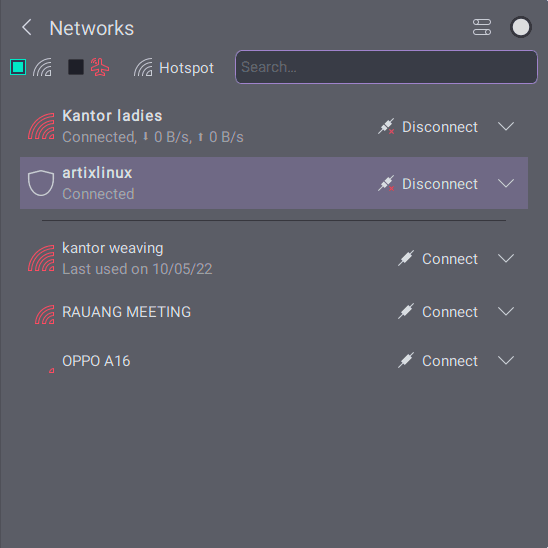The height and width of the screenshot is (548, 548).
Task: Click Last used on 10/05/22 text
Action: coord(137,269)
